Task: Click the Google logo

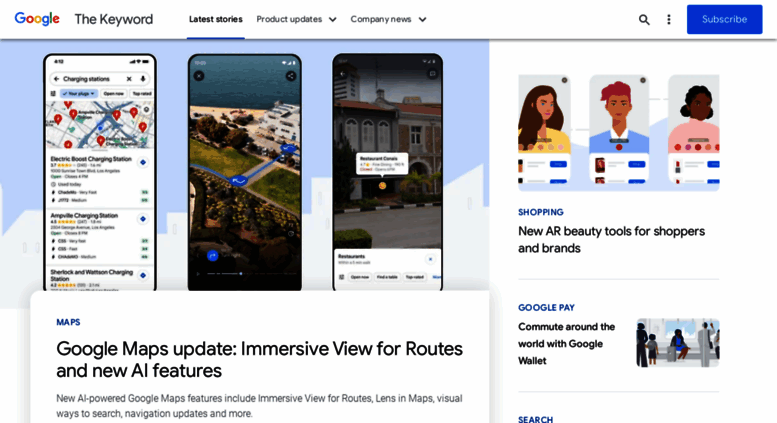Action: [x=37, y=19]
